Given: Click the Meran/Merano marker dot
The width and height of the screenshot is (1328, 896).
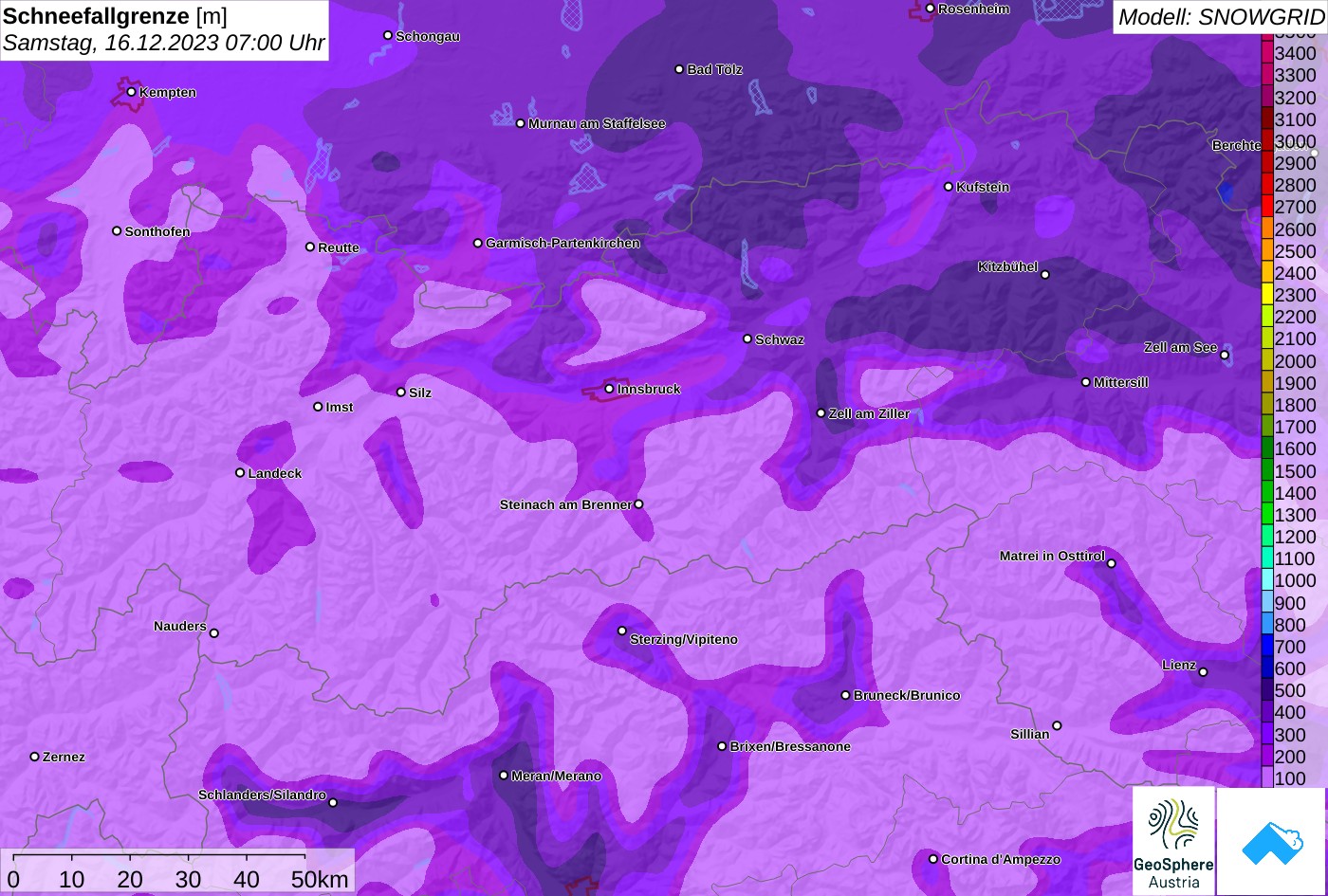Looking at the screenshot, I should [x=504, y=776].
